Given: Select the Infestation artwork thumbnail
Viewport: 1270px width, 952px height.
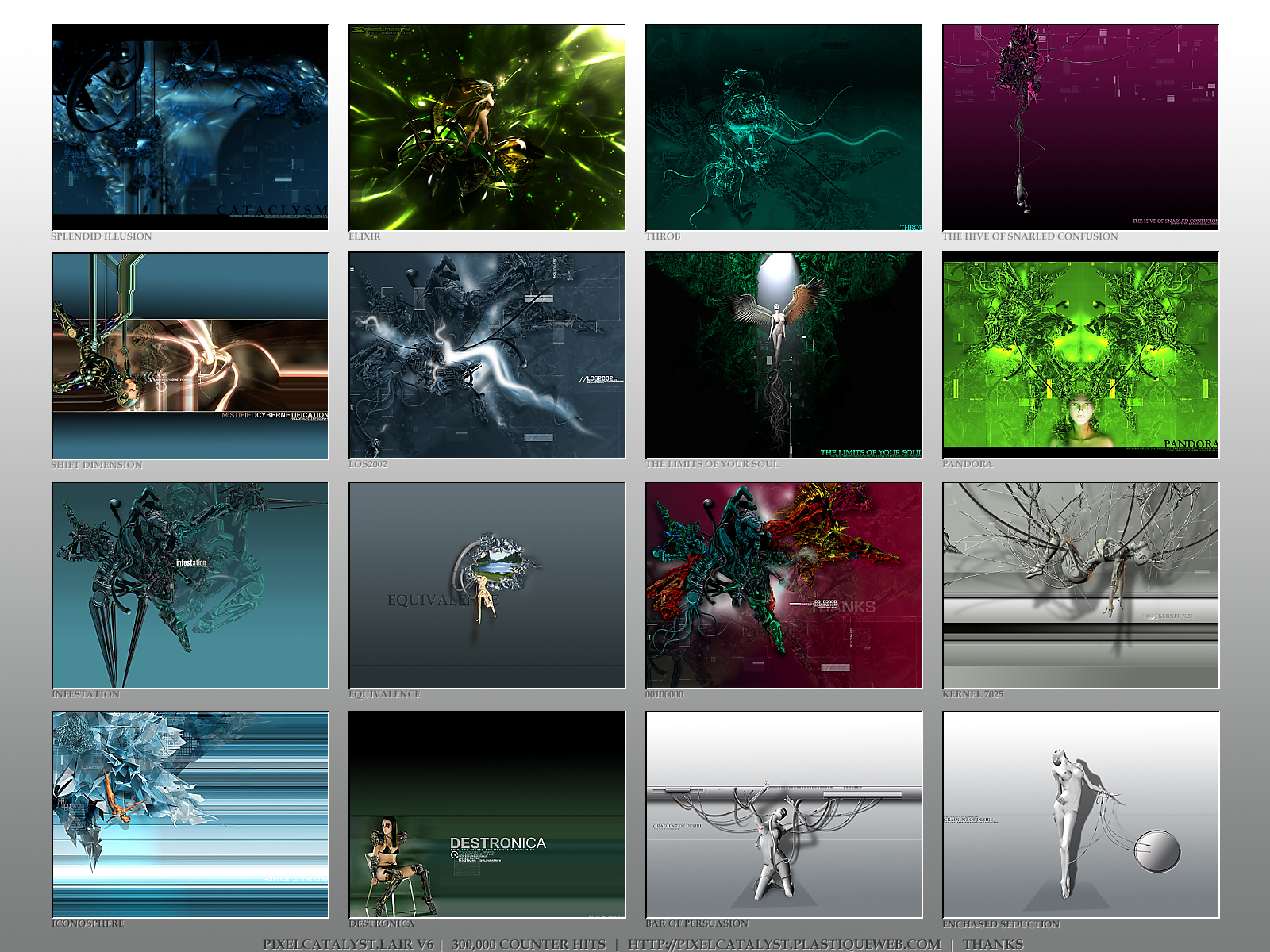Looking at the screenshot, I should pos(190,585).
